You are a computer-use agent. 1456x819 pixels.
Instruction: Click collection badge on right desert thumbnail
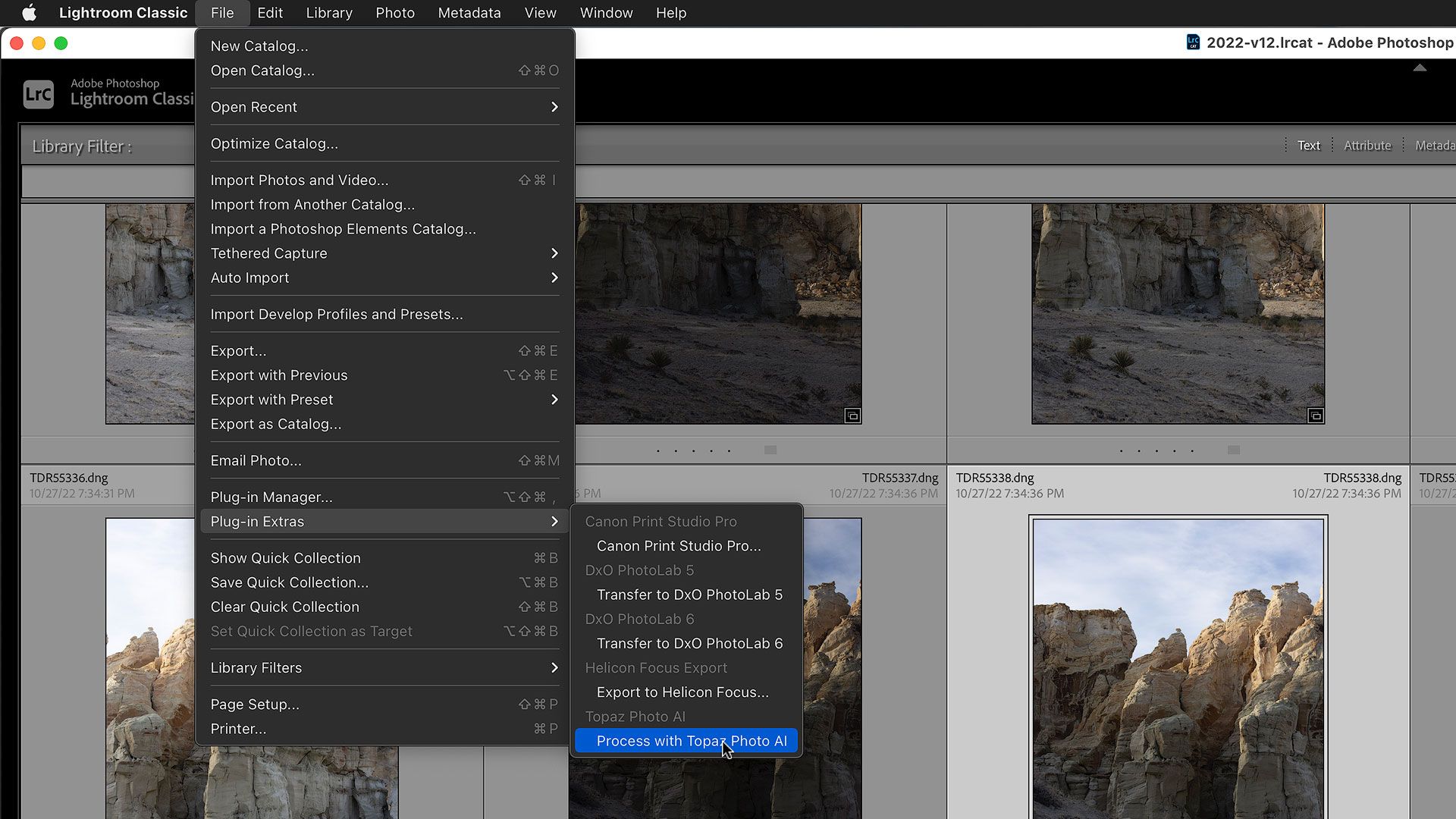click(1316, 416)
